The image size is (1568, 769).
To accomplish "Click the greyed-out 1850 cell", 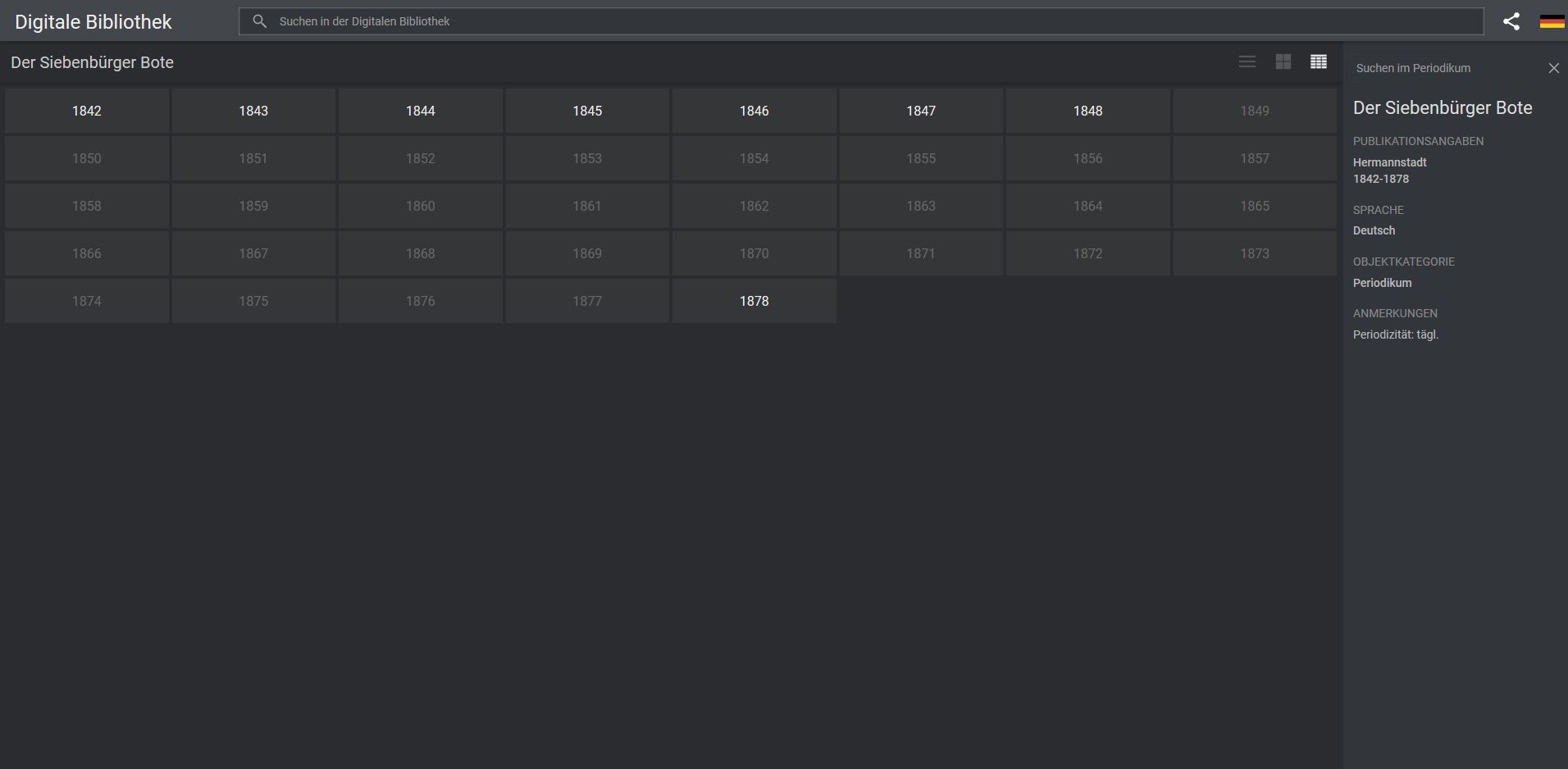I will (87, 158).
